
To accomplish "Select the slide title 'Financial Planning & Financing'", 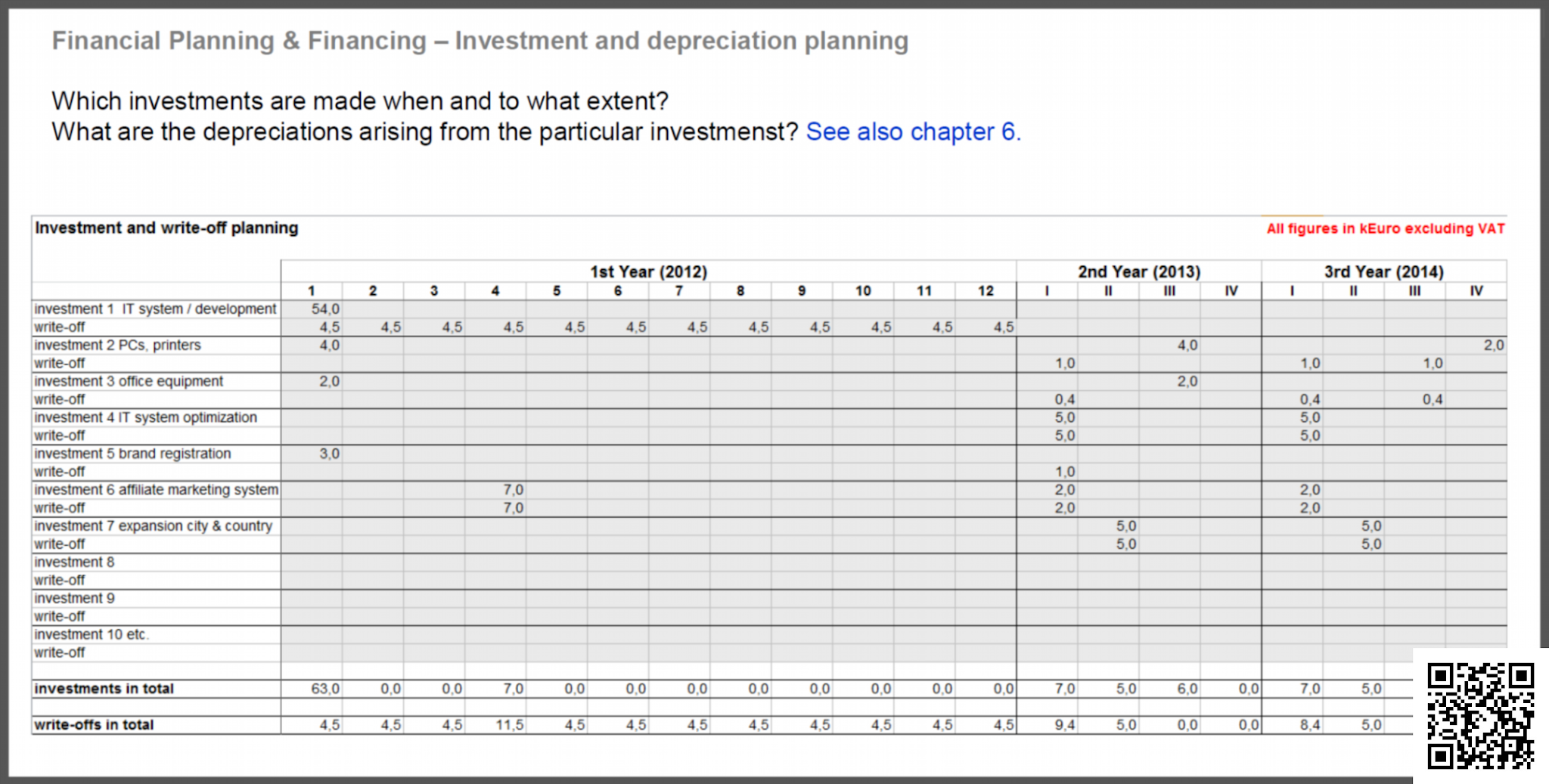I will [239, 40].
